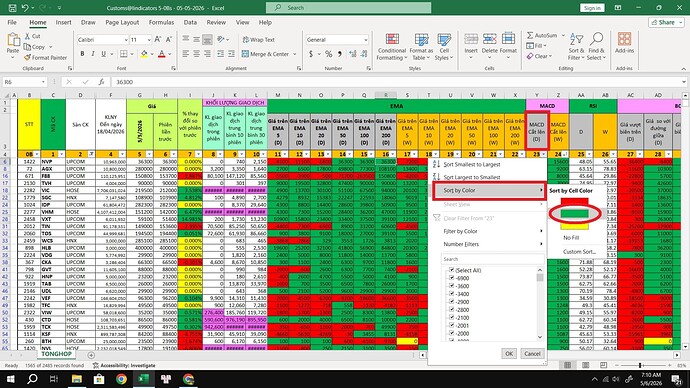Image resolution: width=690 pixels, height=388 pixels.
Task: Expand the Filter by Color submenu
Action: tap(488, 231)
